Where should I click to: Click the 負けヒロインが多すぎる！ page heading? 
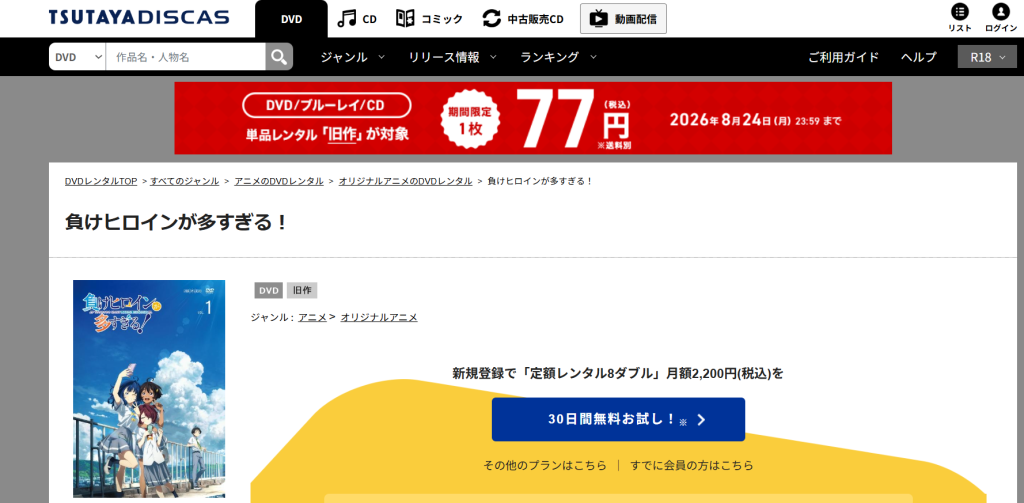coord(176,222)
